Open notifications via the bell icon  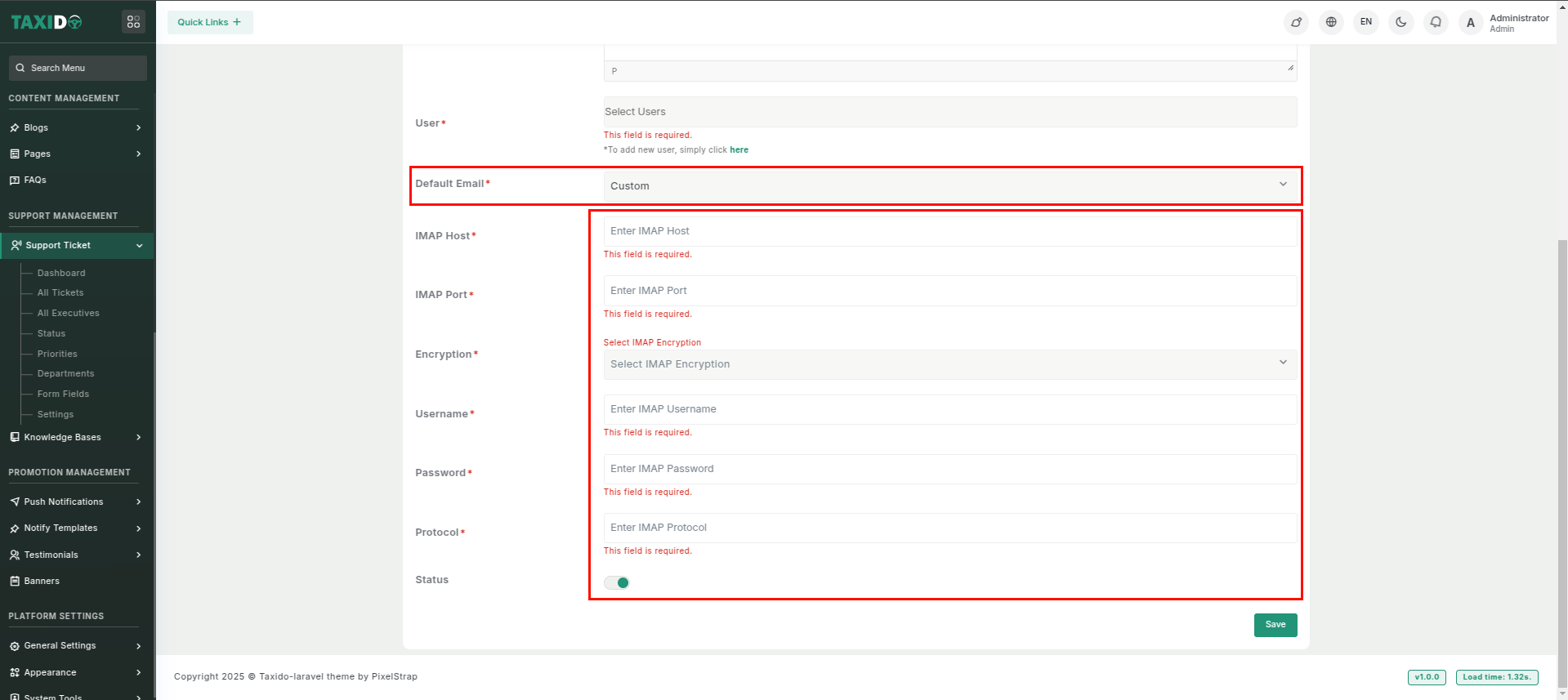pos(1436,22)
